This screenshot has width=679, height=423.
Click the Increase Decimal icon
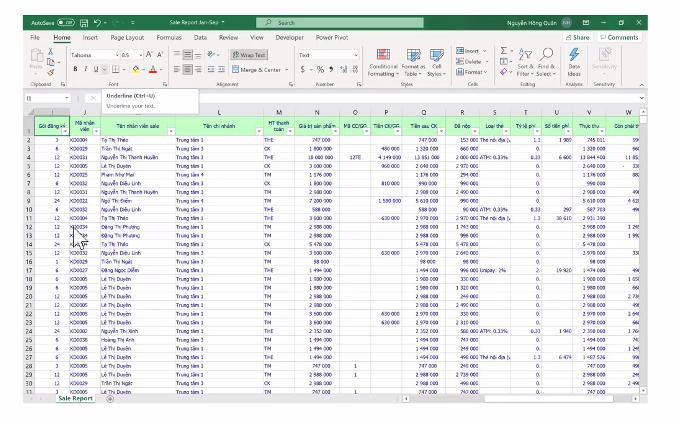344,69
